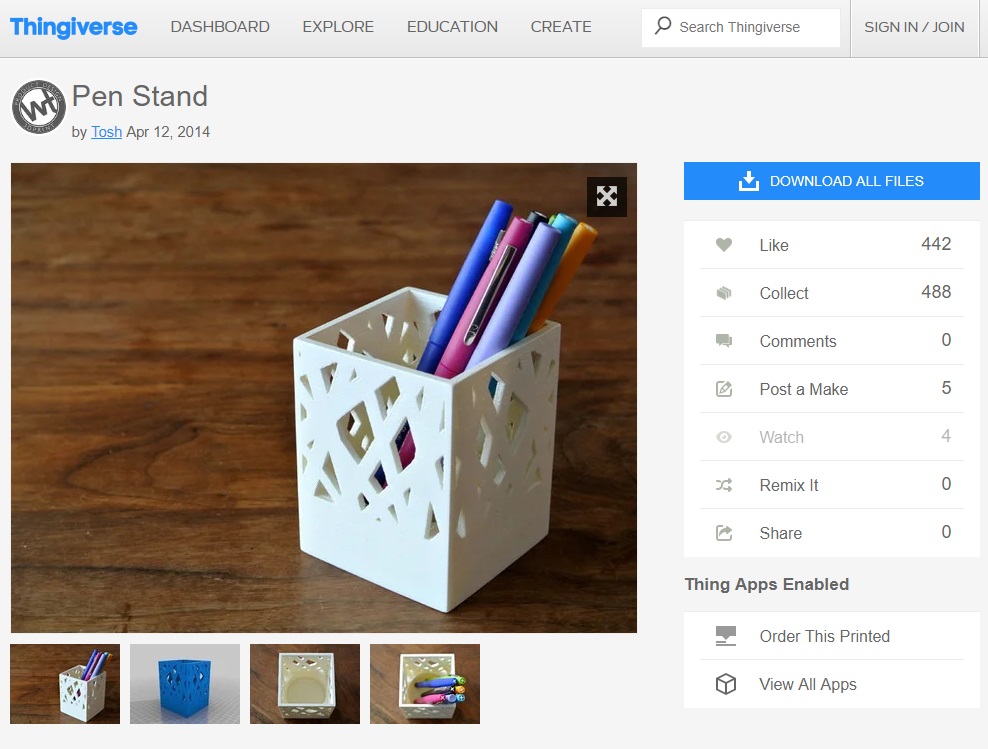
Task: Click the Thingiverse logo
Action: (x=74, y=27)
